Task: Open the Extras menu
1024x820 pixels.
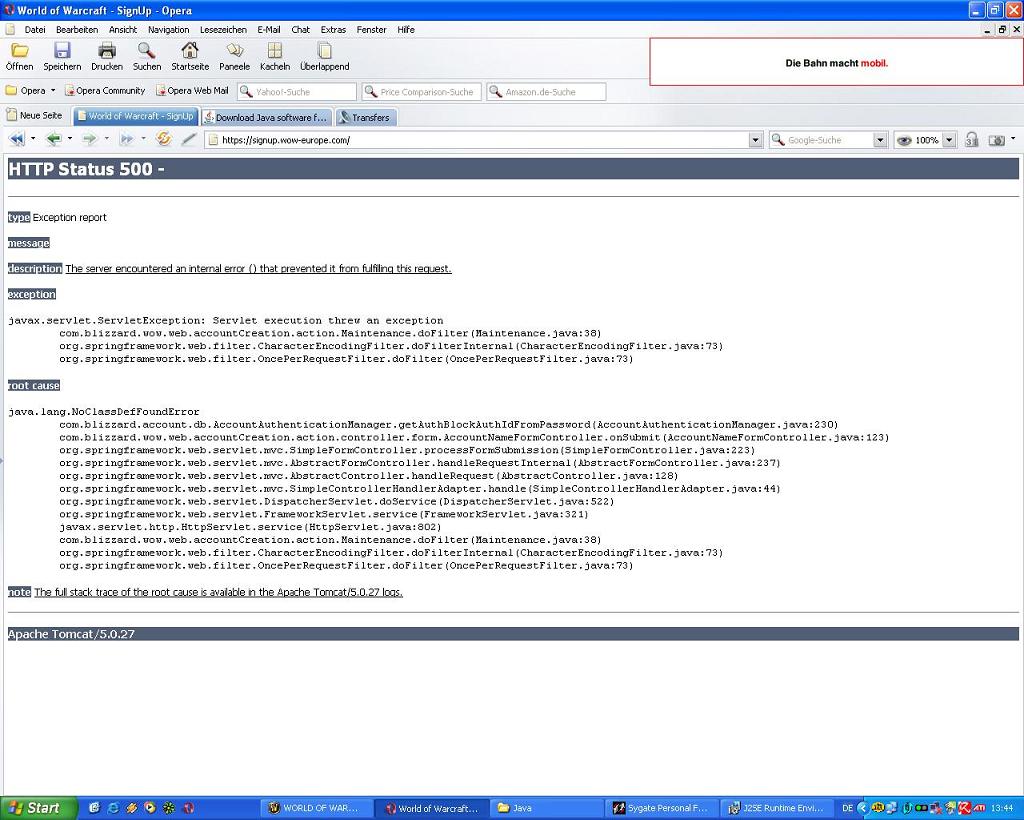Action: pos(333,29)
